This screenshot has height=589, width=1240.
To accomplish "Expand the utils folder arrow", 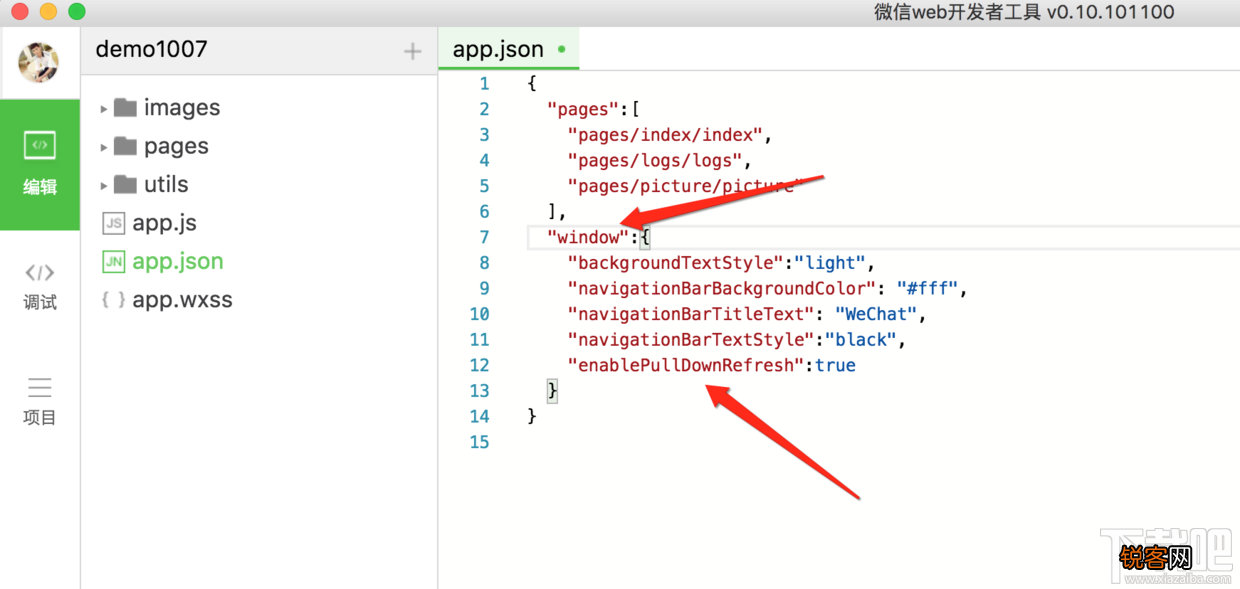I will click(104, 185).
